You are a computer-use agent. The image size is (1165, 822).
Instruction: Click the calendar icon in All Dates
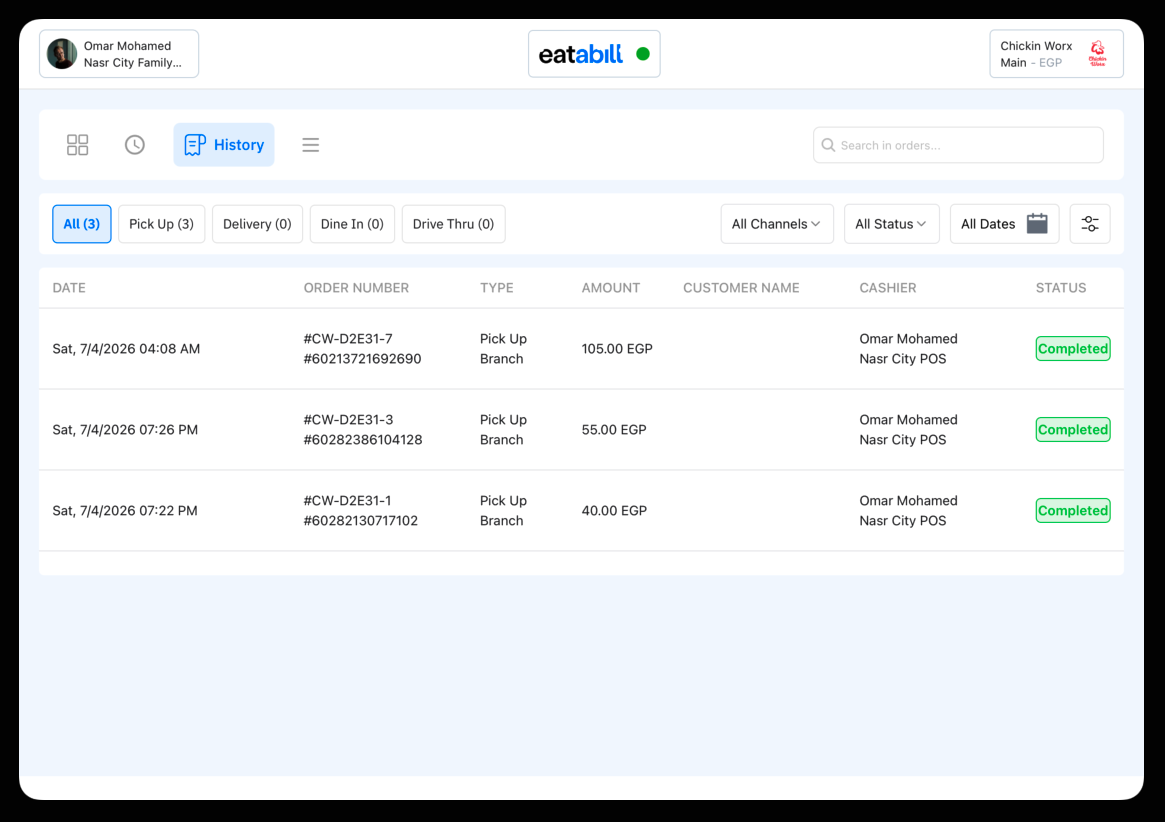[1037, 224]
